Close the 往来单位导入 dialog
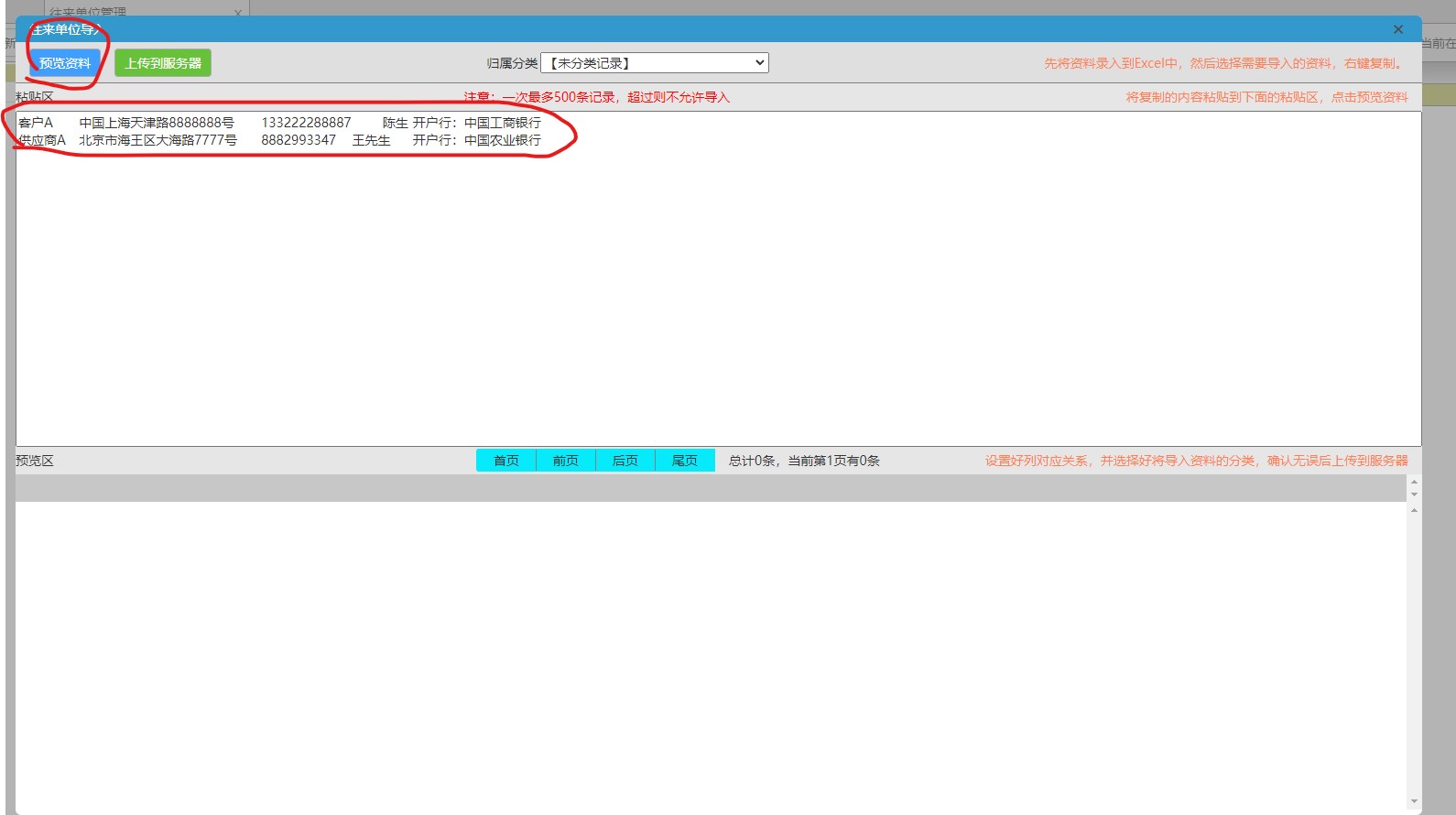This screenshot has height=815, width=1456. 1398,29
